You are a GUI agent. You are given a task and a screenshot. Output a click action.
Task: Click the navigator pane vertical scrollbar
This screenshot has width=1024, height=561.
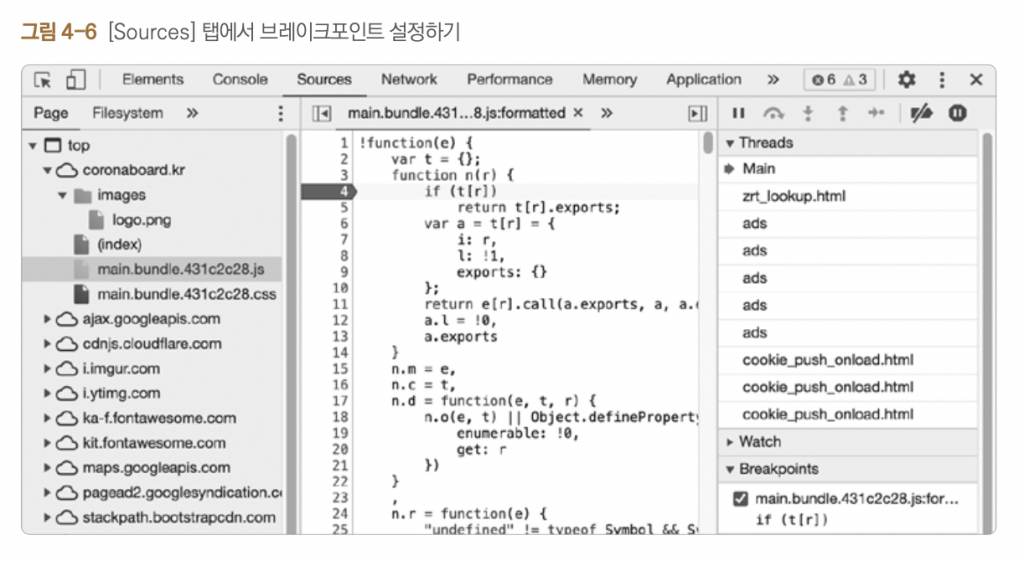click(x=291, y=332)
